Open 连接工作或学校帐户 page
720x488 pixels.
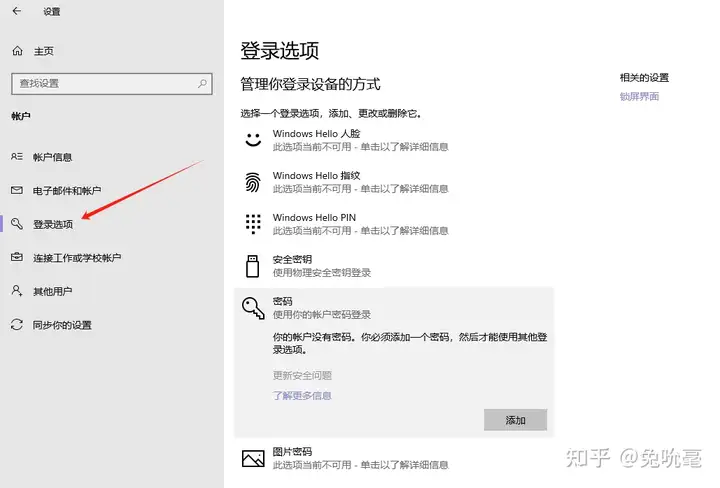pyautogui.click(x=76, y=258)
